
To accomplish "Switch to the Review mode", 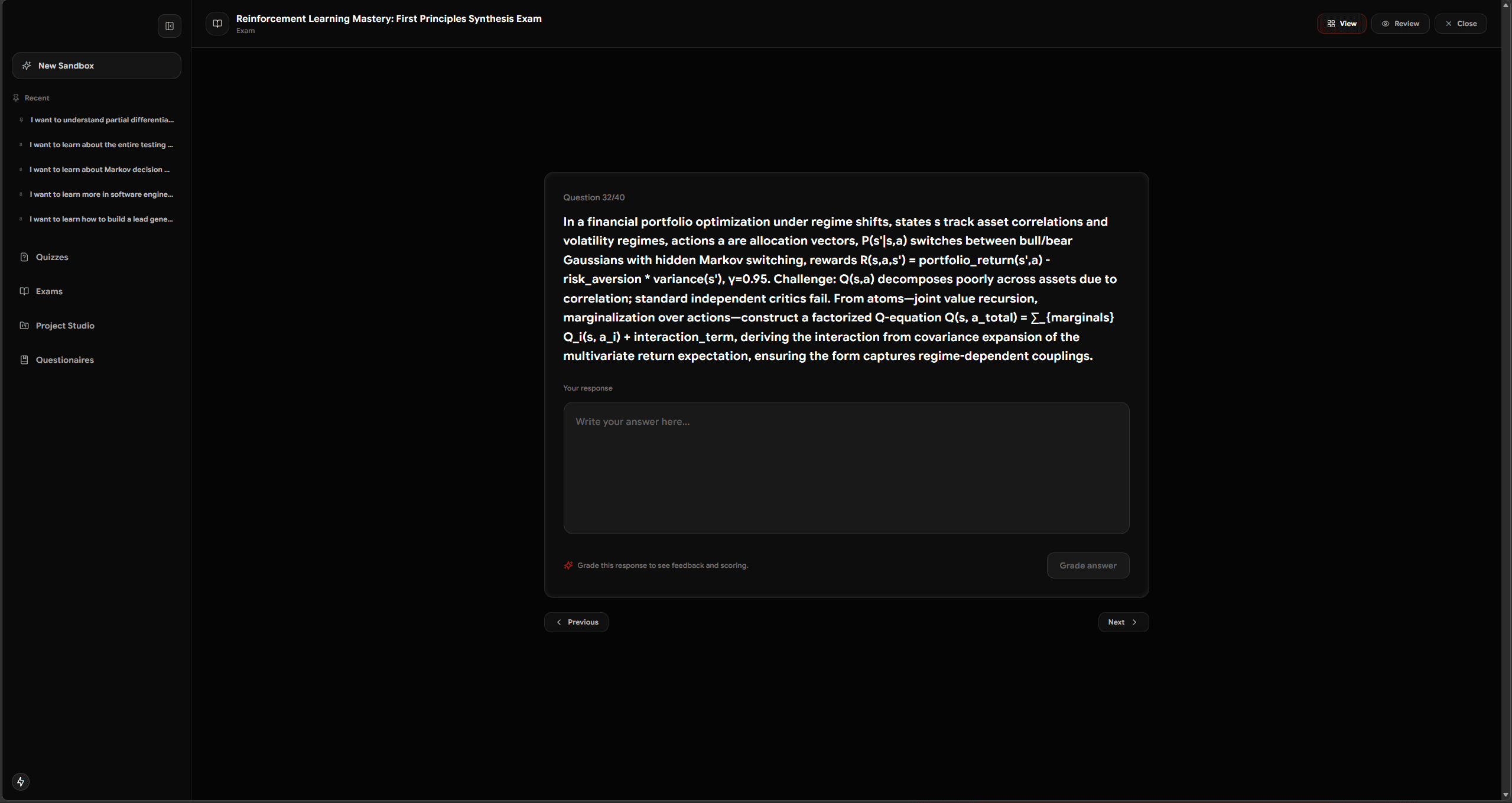I will click(1400, 24).
